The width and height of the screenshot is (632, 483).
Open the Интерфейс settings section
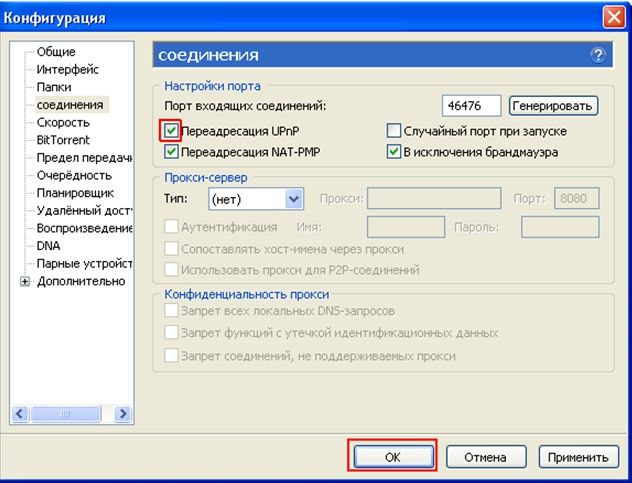(67, 69)
